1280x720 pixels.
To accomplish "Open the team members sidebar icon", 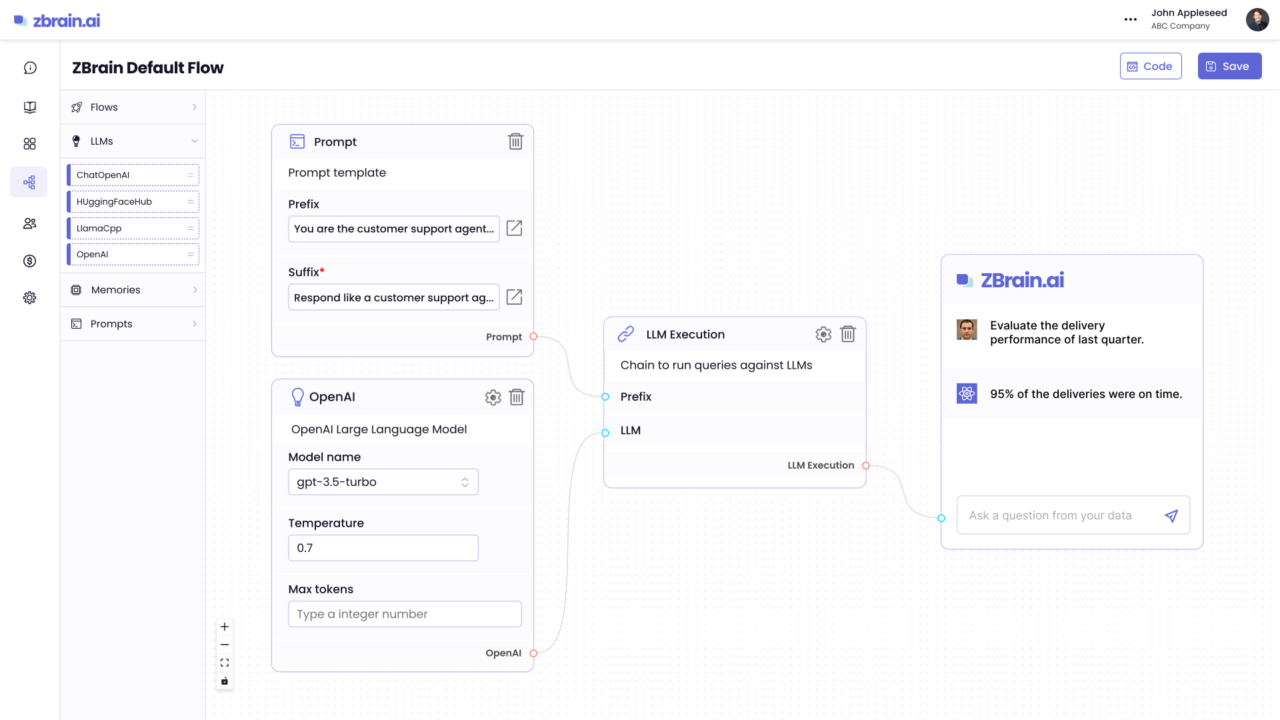I will tap(29, 223).
